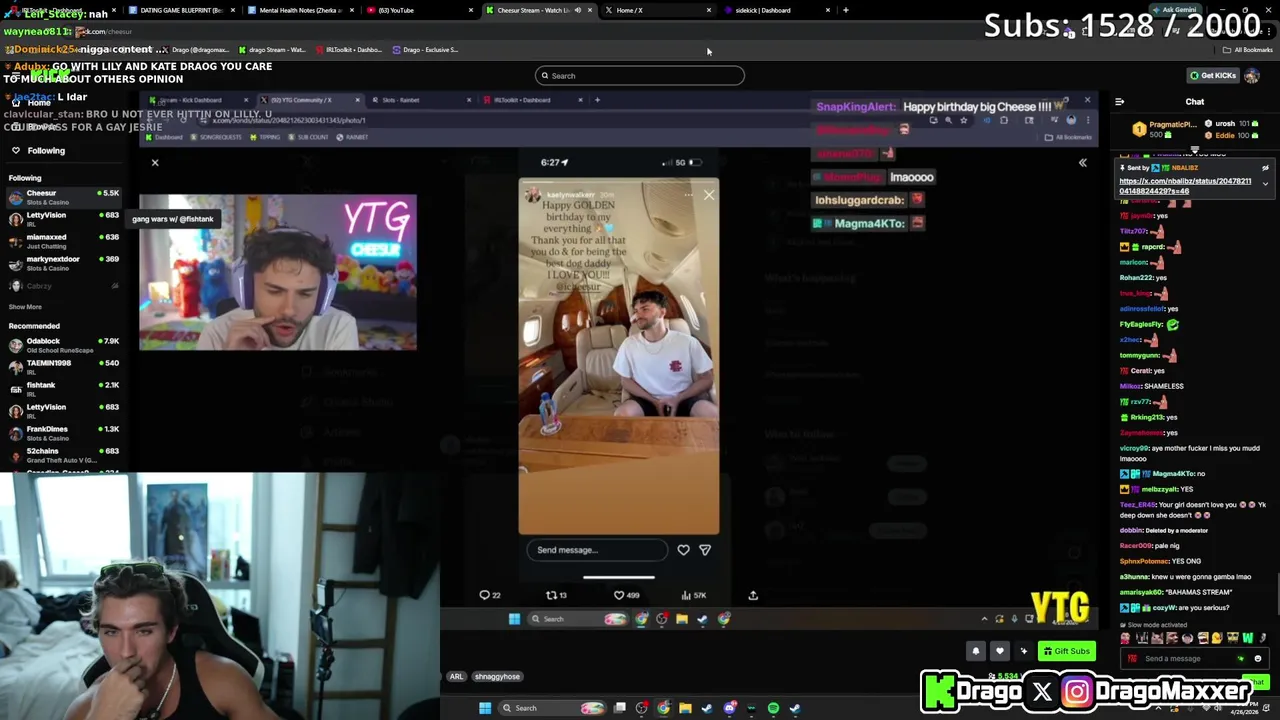Open miamaxxed channel in sidebar
Screen dimensions: 1280x720
[x=63, y=241]
